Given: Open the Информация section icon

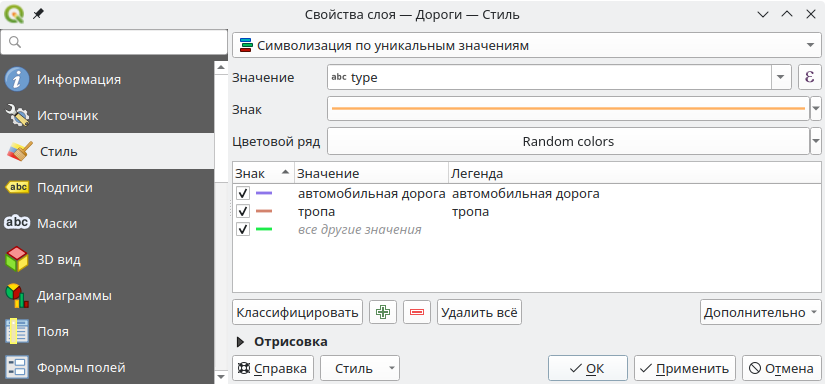Looking at the screenshot, I should [x=16, y=79].
